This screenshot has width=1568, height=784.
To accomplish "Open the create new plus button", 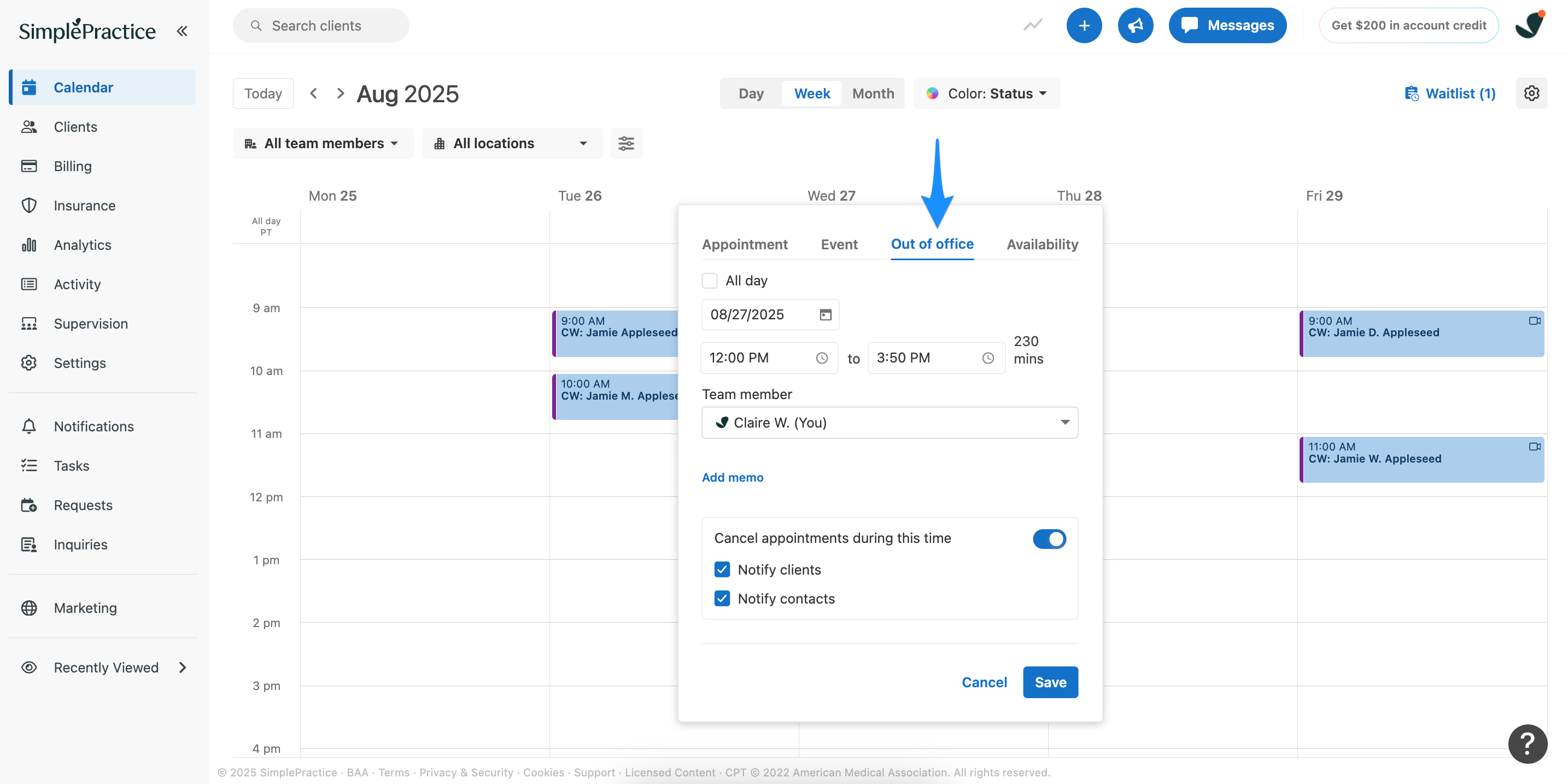I will (1084, 26).
